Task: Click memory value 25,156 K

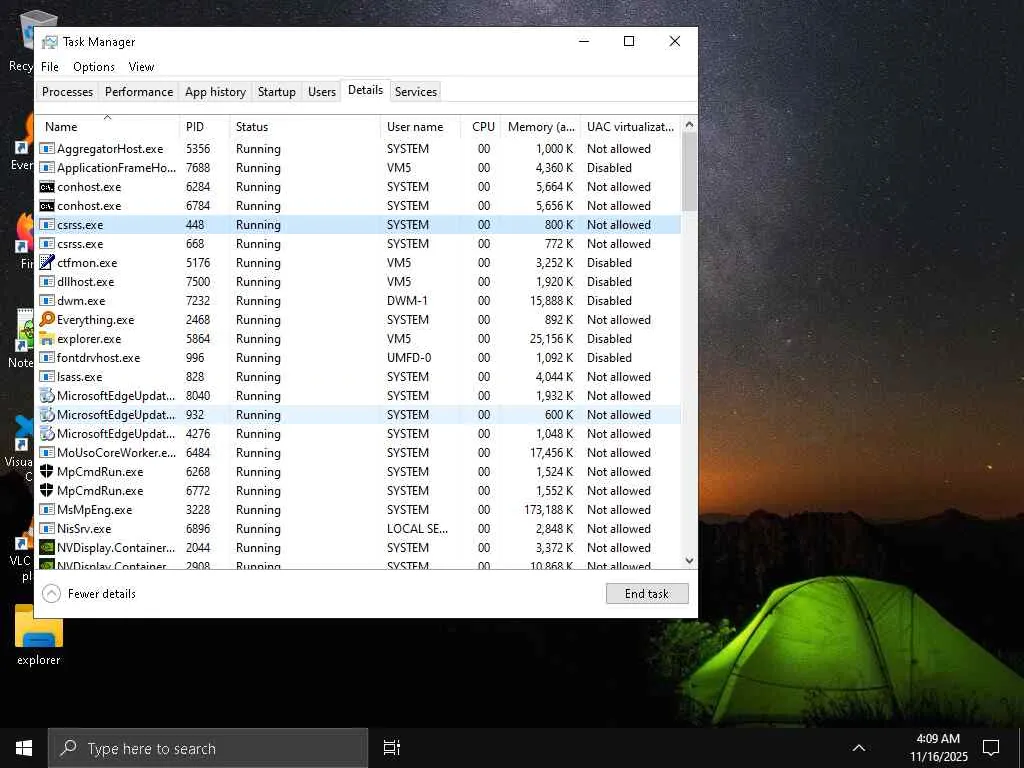Action: tap(551, 338)
